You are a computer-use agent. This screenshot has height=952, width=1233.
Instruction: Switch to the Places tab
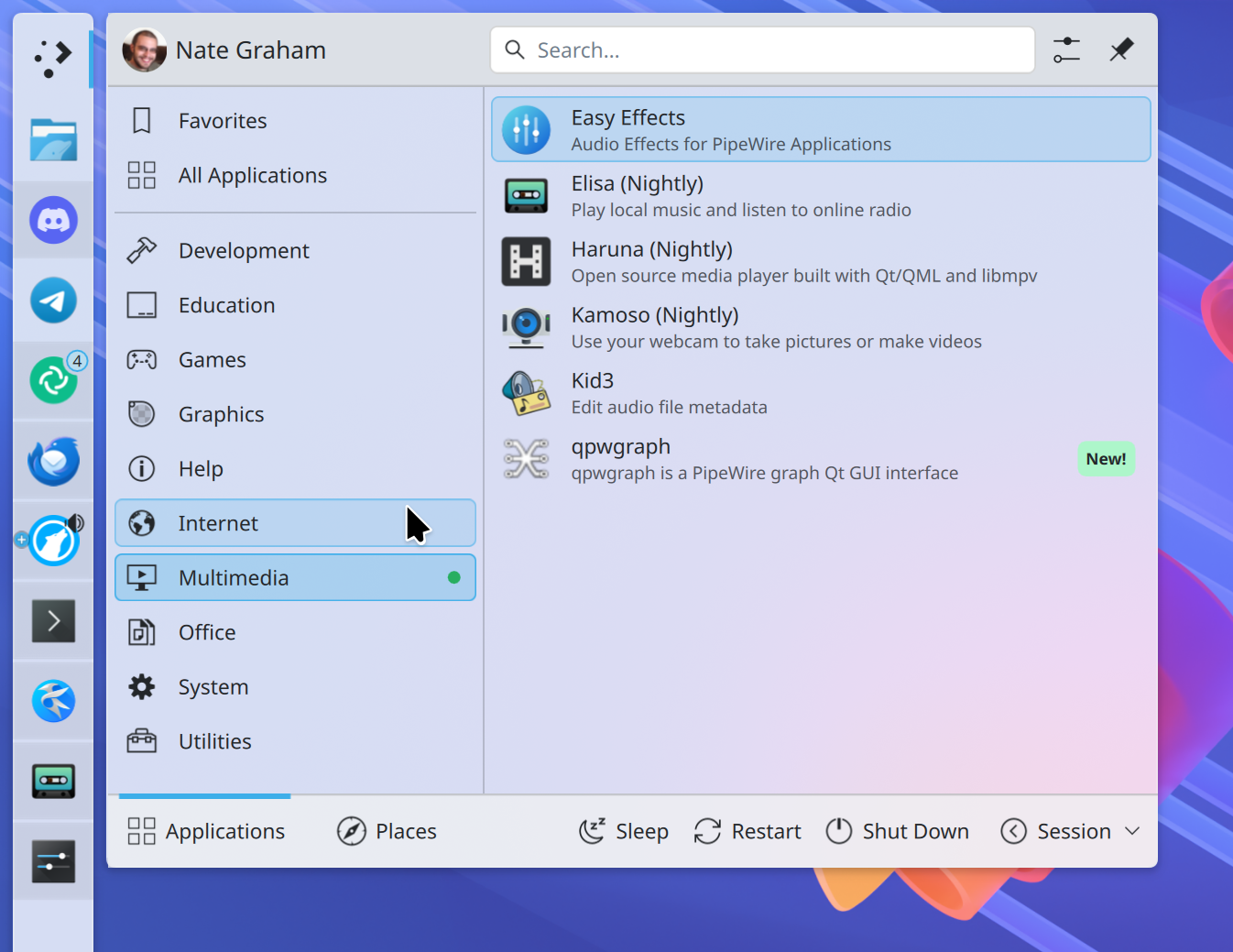click(x=387, y=831)
